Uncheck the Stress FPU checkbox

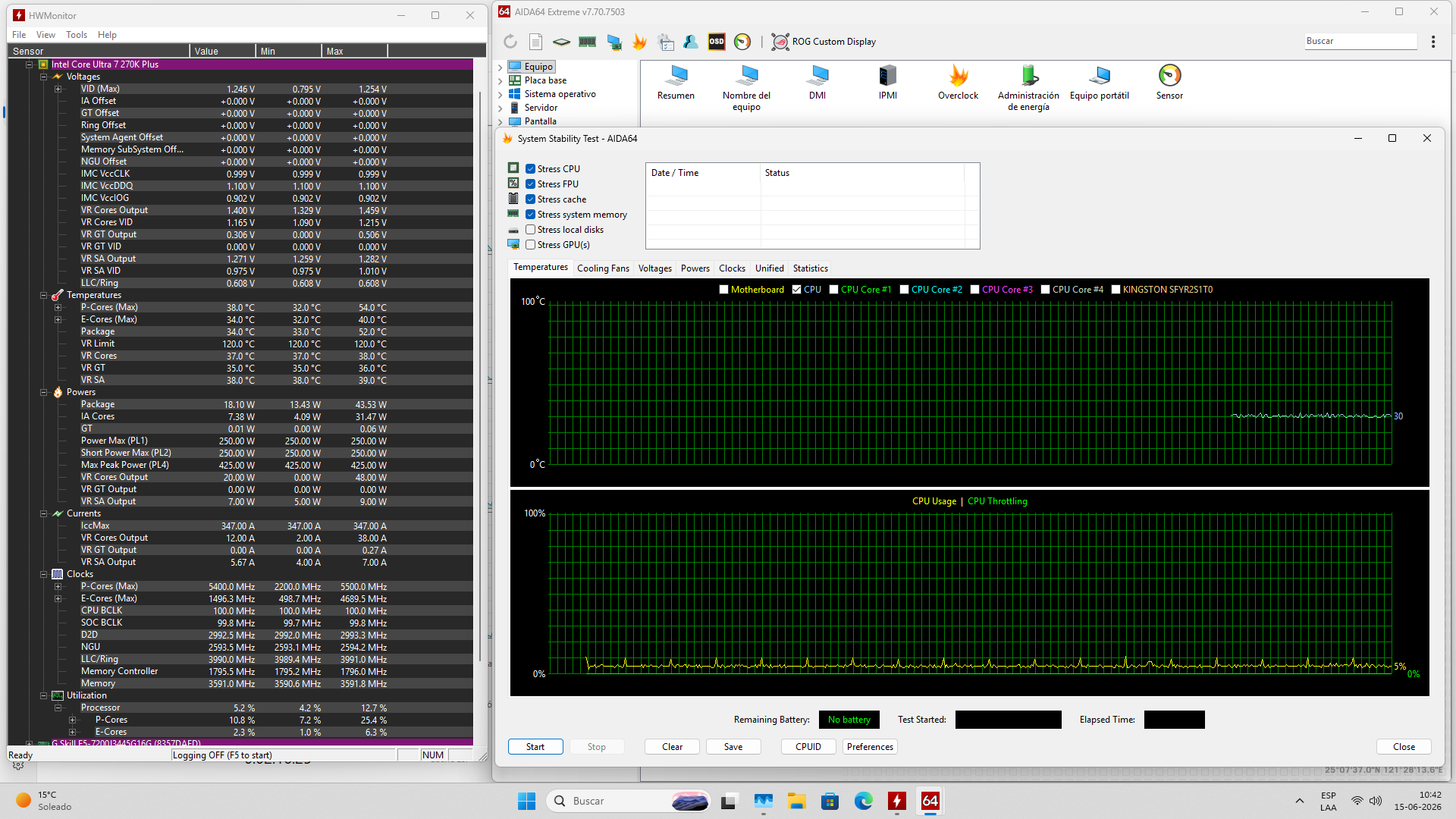click(x=531, y=184)
